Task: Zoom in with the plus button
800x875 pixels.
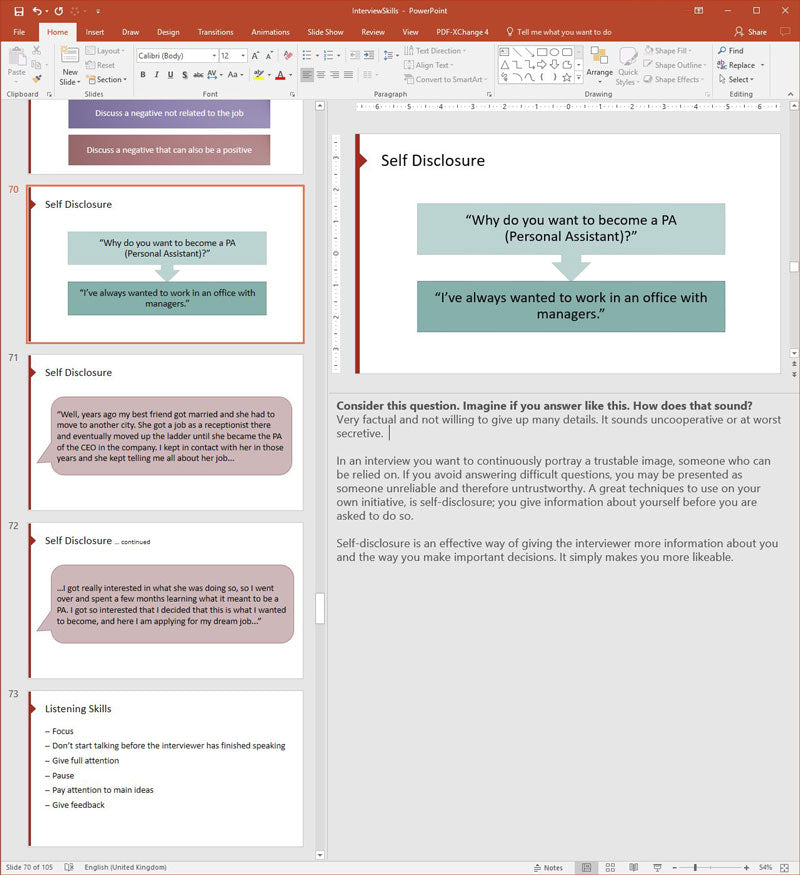Action: (746, 867)
